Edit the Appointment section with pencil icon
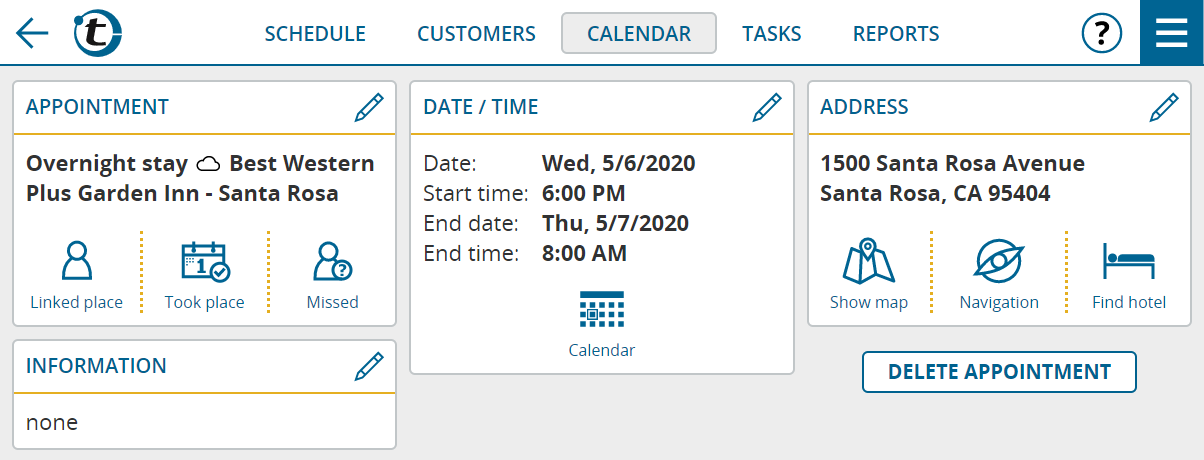 point(369,107)
